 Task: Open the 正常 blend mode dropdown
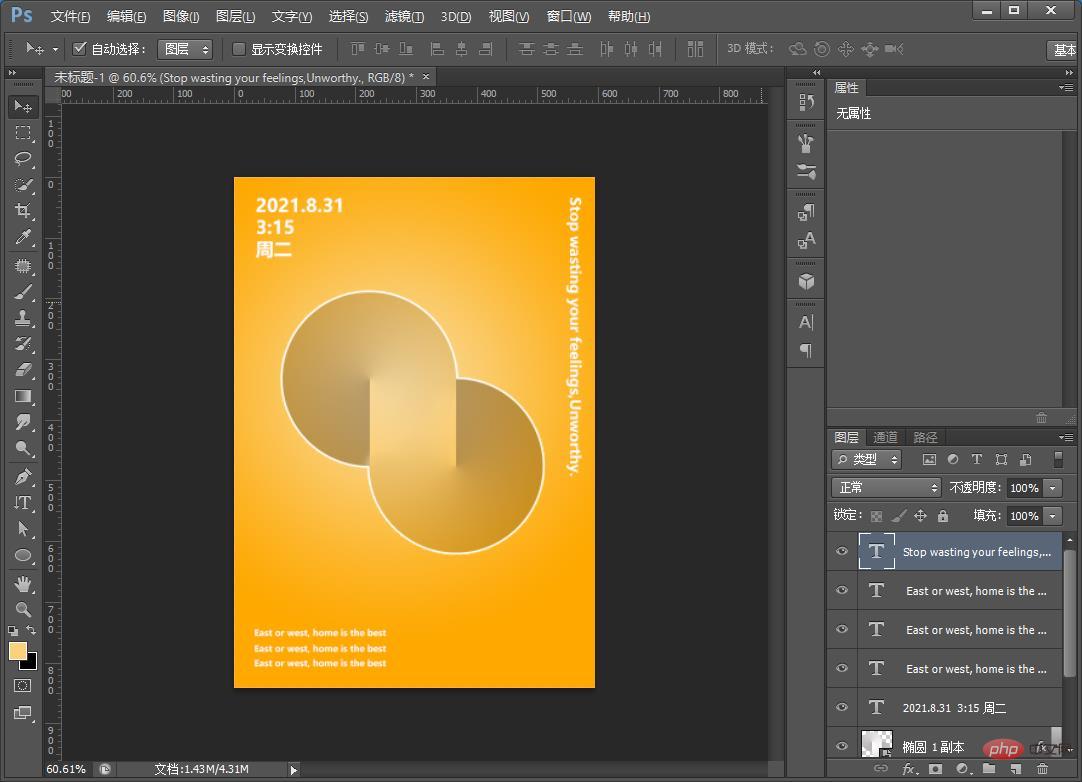click(887, 488)
